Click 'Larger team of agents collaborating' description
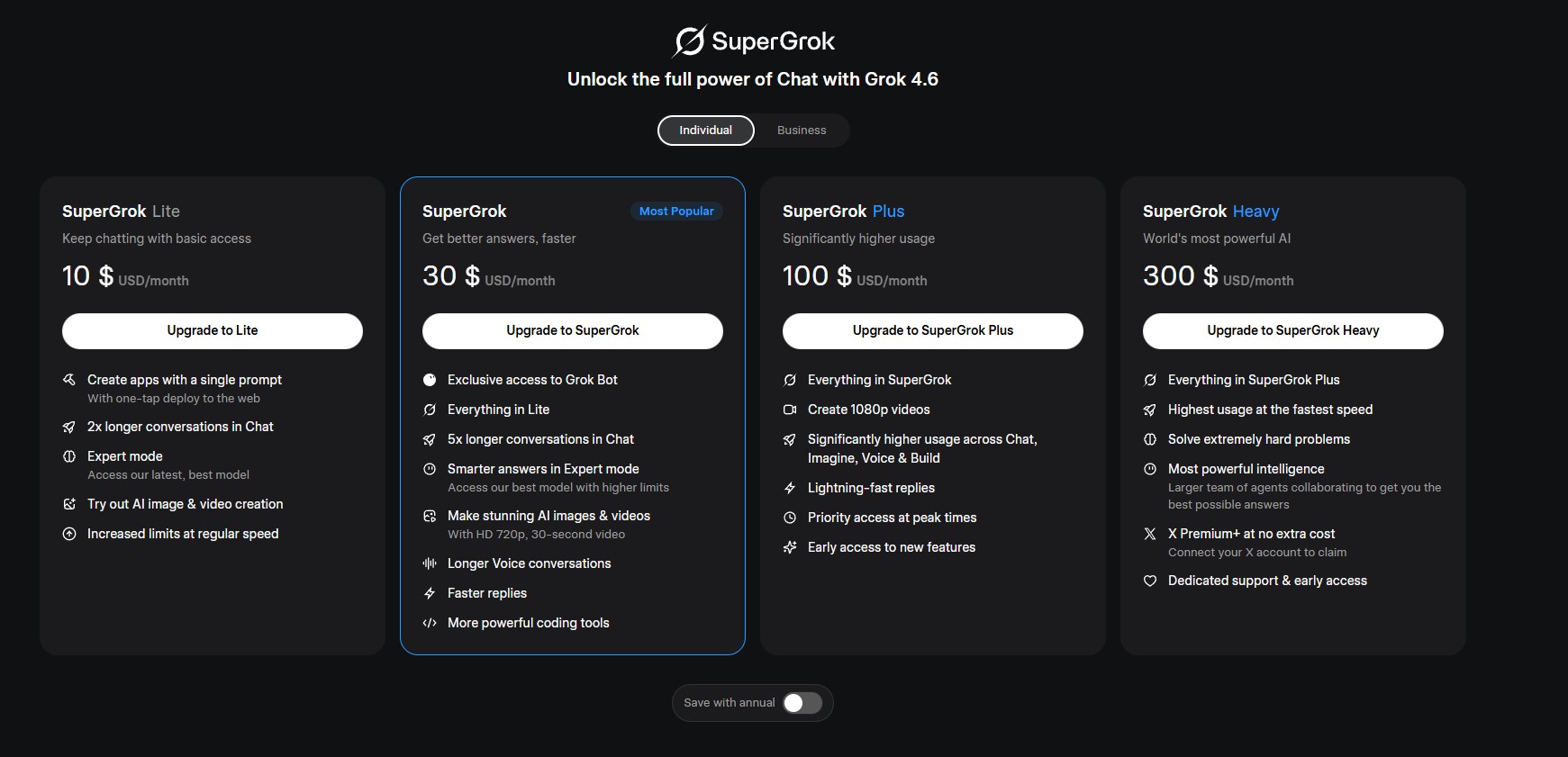 coord(1304,496)
